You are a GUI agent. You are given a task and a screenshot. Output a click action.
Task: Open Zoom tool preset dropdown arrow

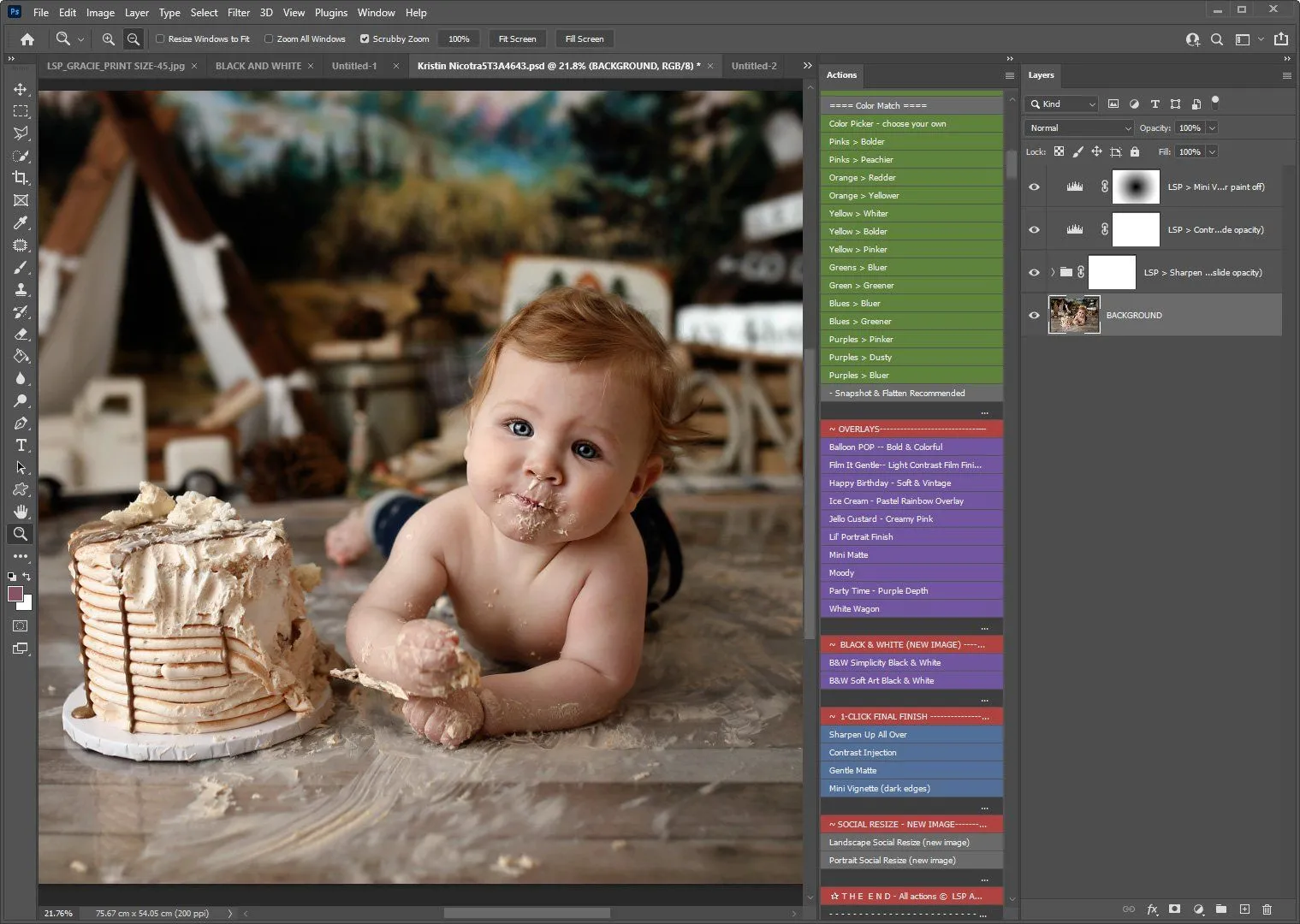coord(80,38)
